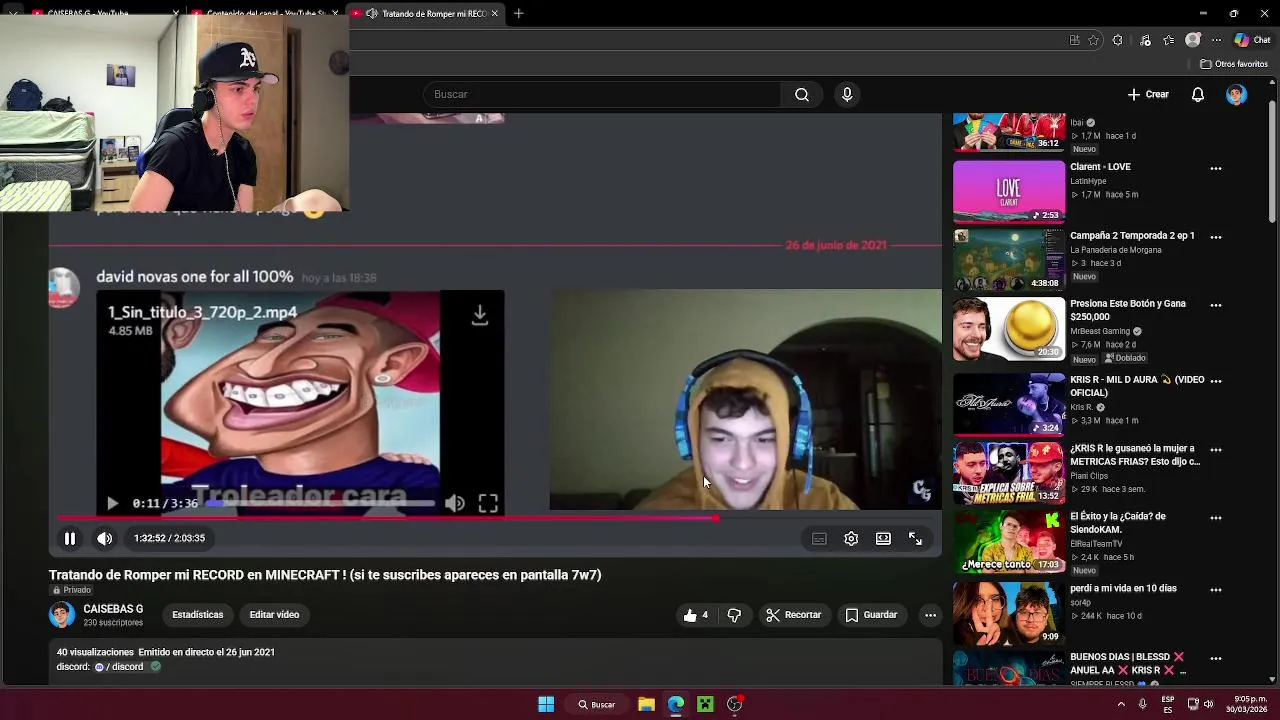
Task: Open the Copilot Chat button
Action: (x=1252, y=40)
